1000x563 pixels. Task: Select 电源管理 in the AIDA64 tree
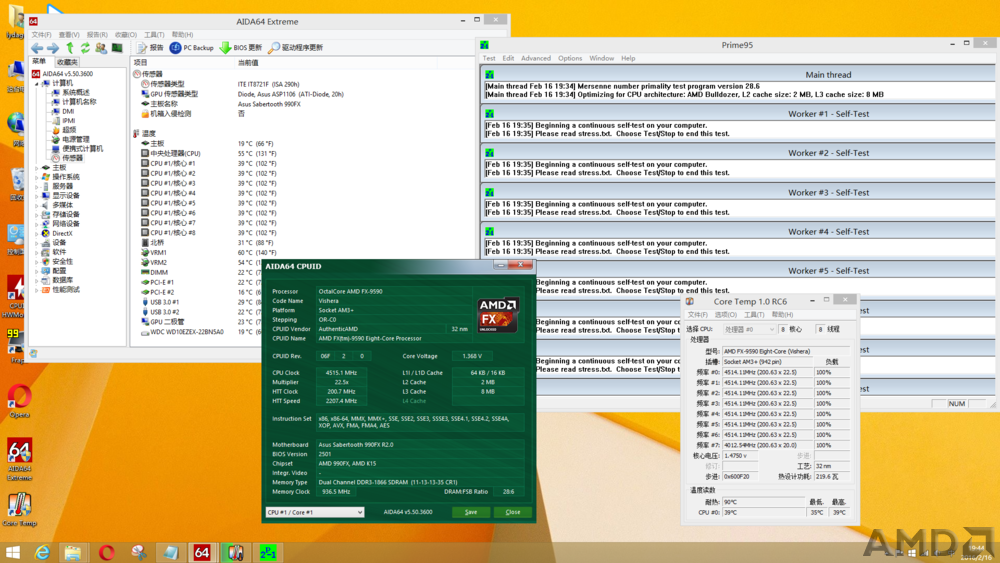[75, 139]
